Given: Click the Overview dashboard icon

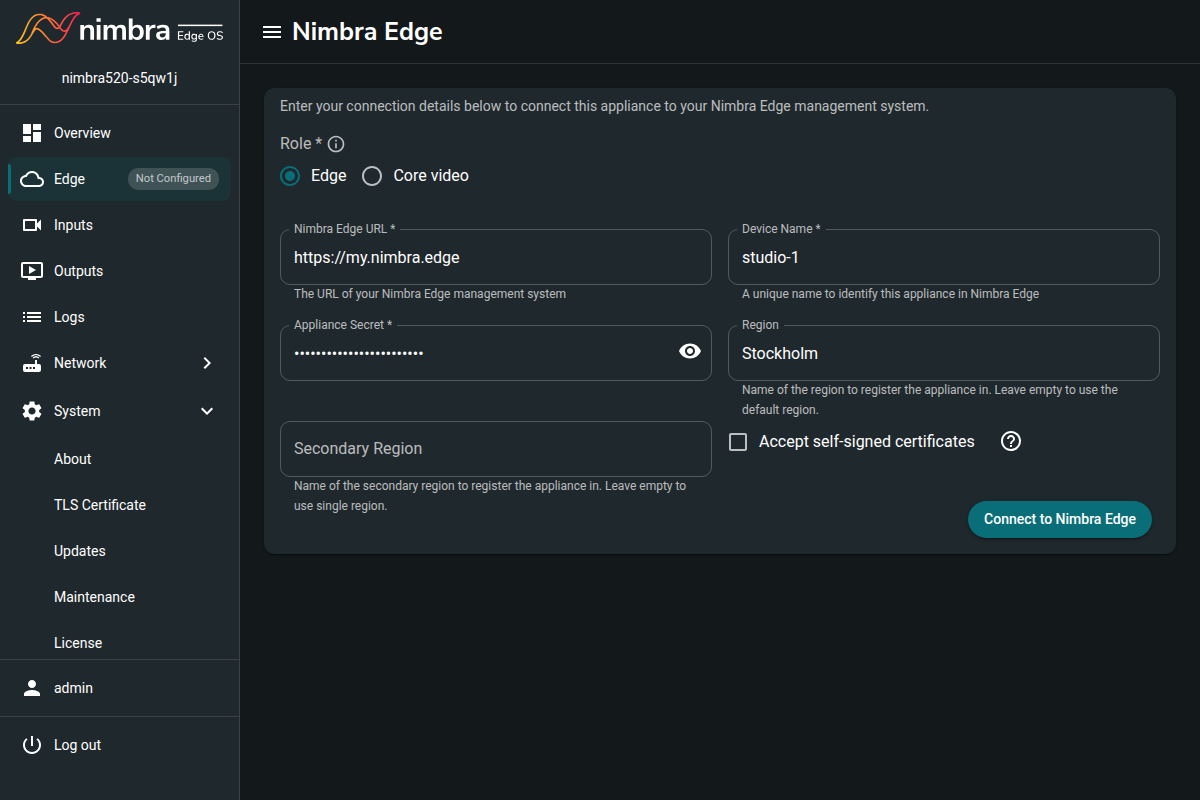Looking at the screenshot, I should point(32,133).
